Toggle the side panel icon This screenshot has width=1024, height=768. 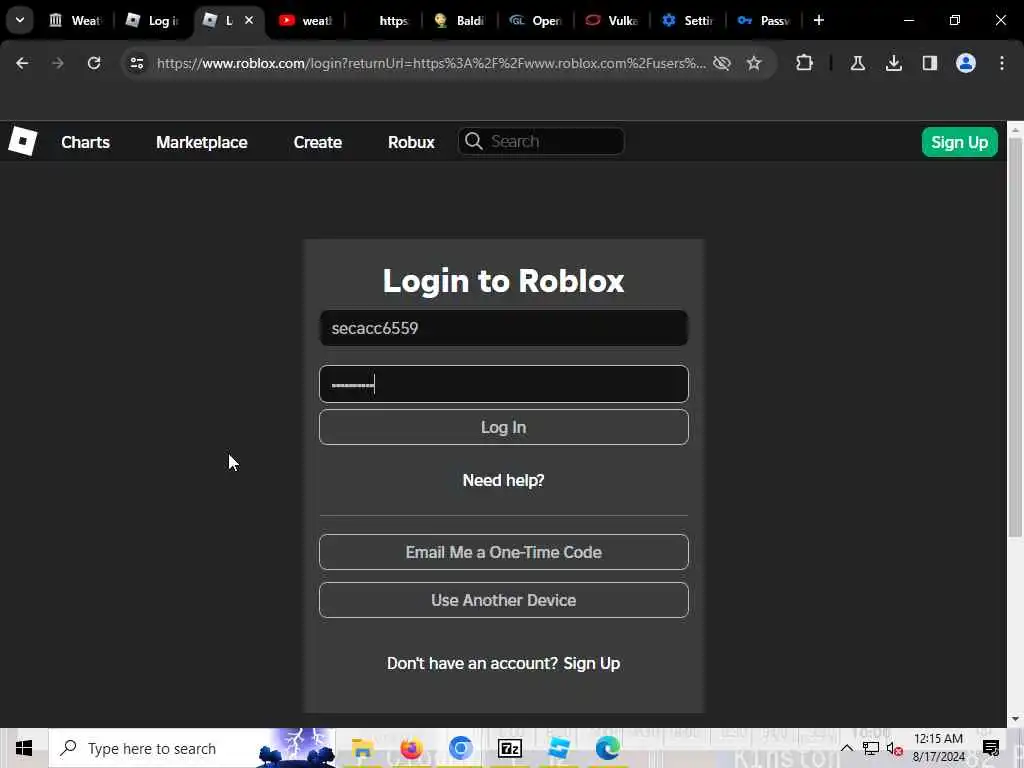click(930, 63)
